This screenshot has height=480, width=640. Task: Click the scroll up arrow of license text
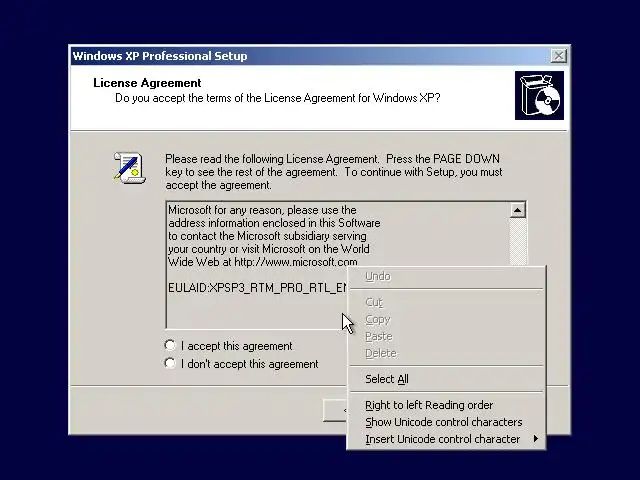(518, 210)
